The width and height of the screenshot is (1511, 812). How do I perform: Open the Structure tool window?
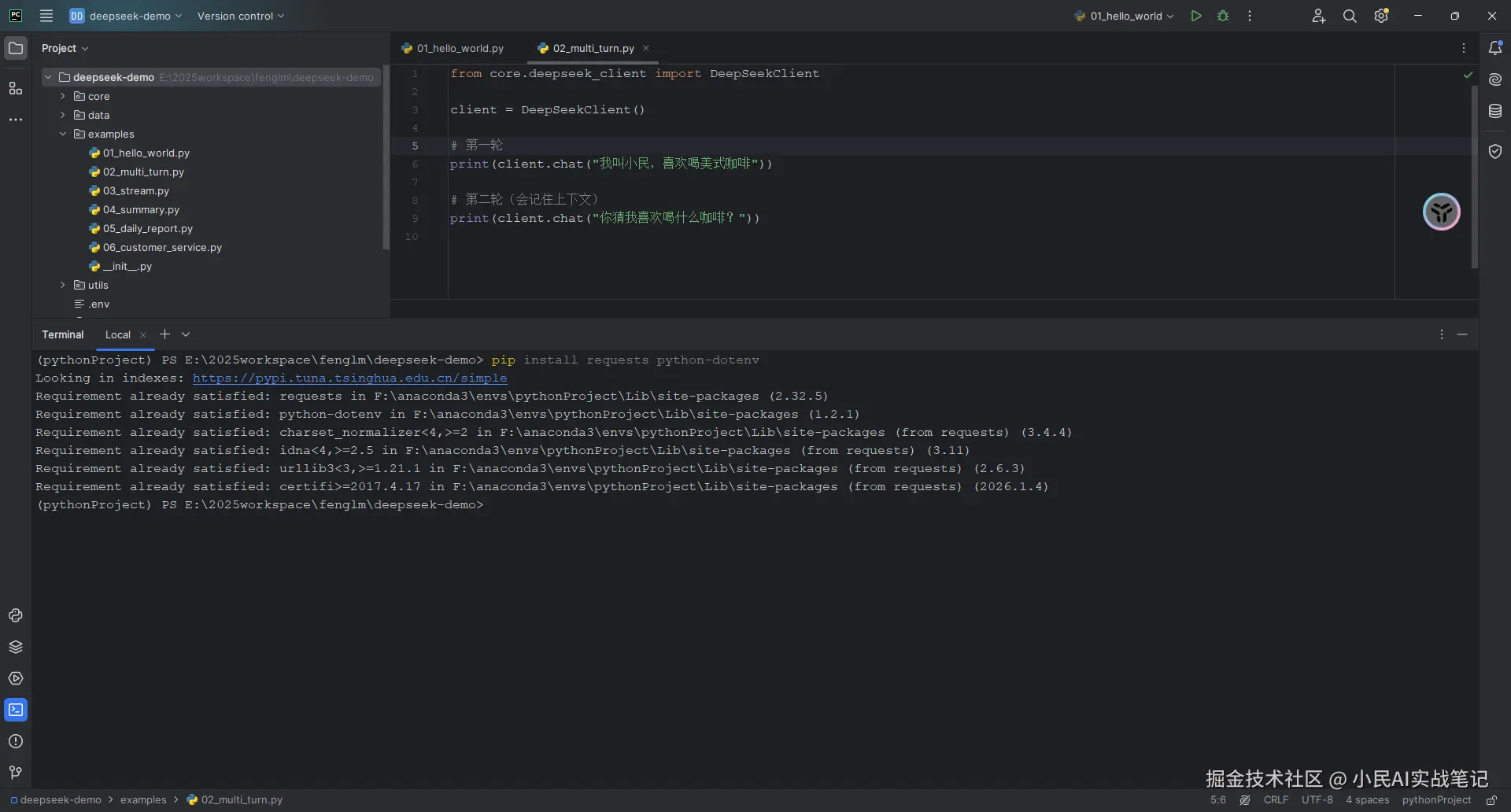pos(16,88)
